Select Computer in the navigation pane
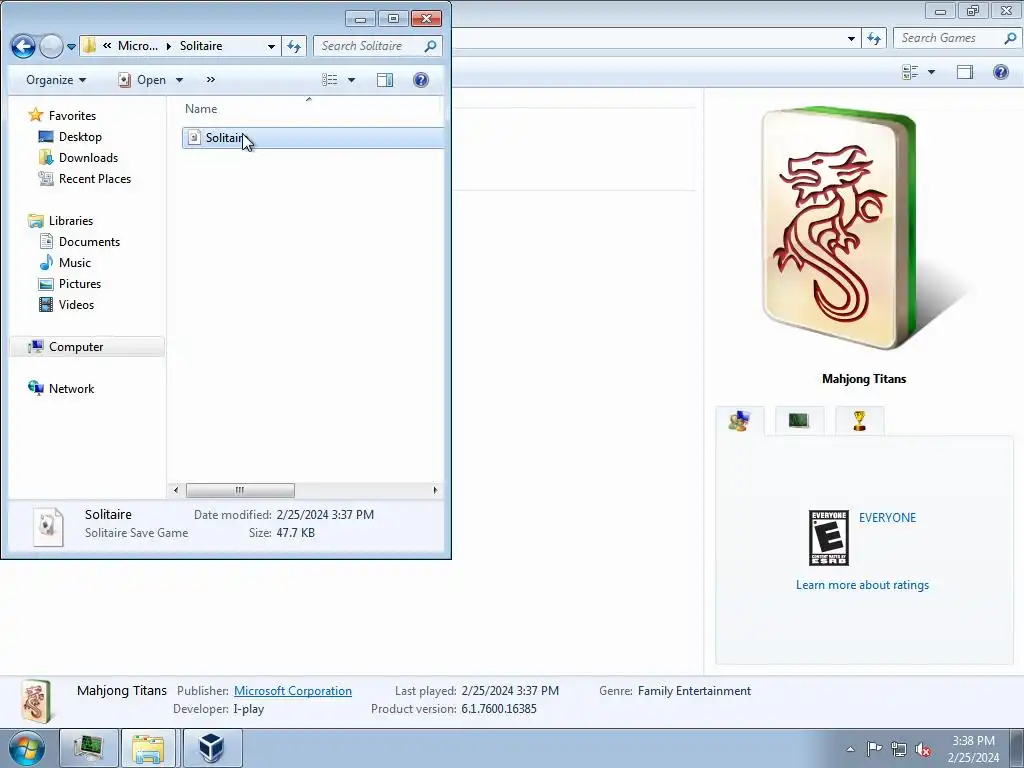Image resolution: width=1024 pixels, height=768 pixels. click(87, 347)
